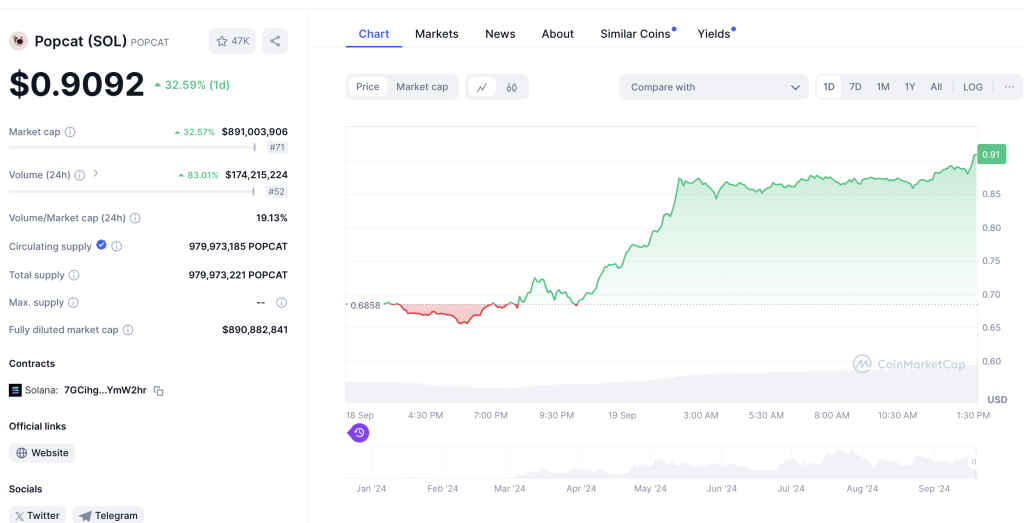
Task: Show Market cap info tooltip icon
Action: tap(70, 132)
